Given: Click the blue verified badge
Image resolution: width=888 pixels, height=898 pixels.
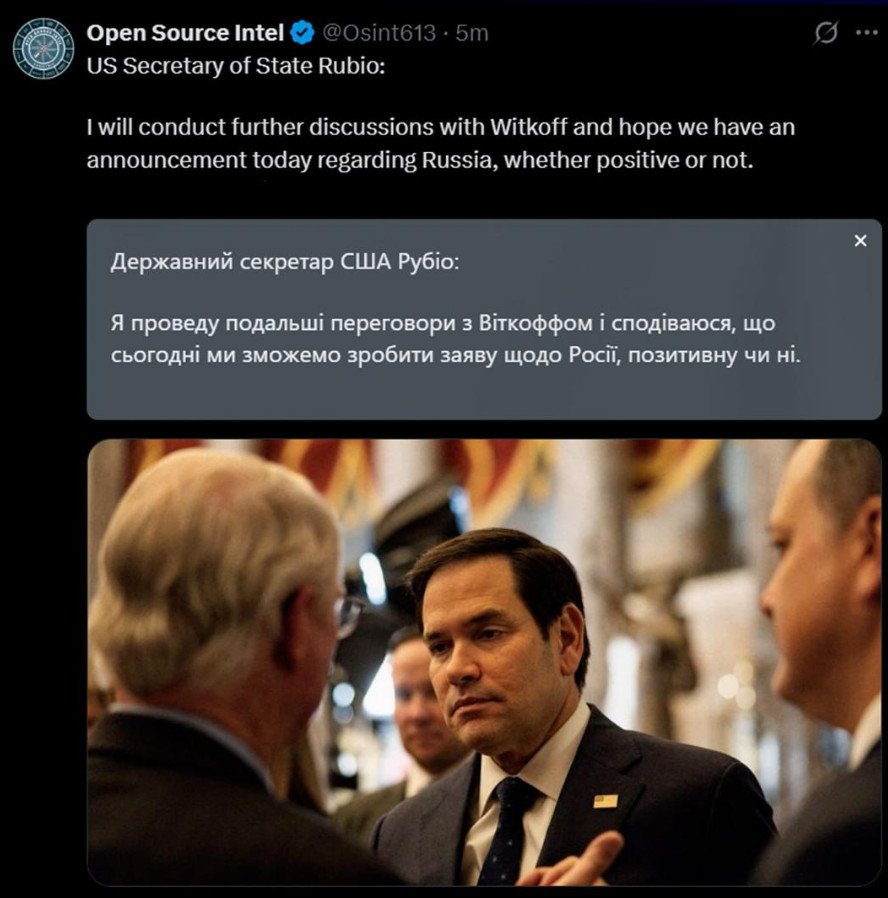Looking at the screenshot, I should point(302,33).
